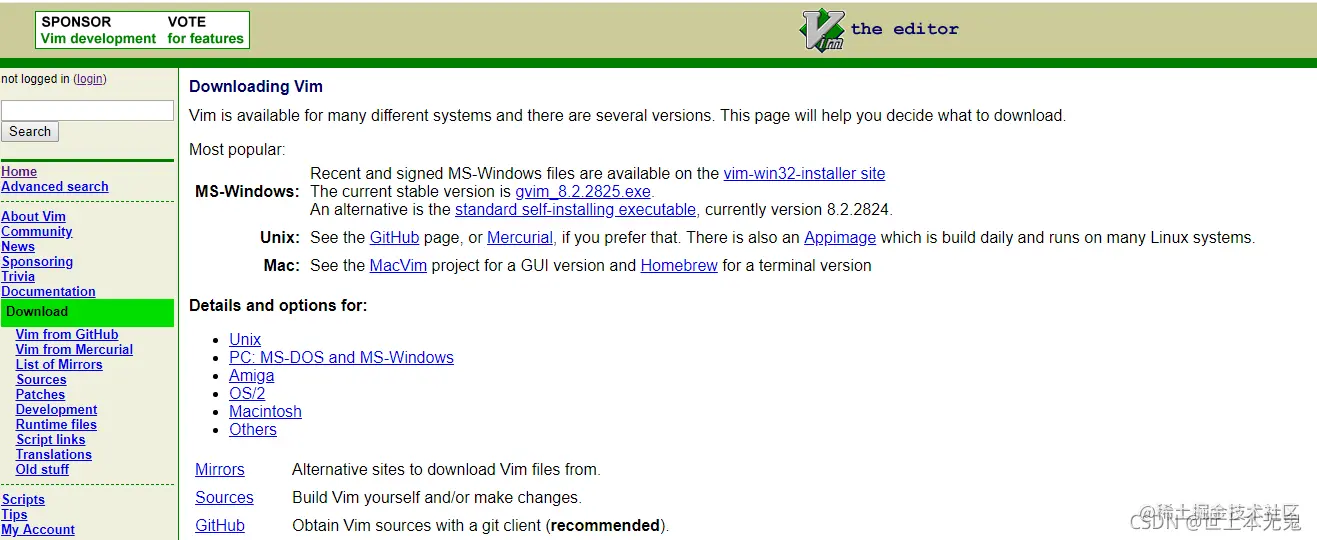
Task: Open Scripts sidebar link
Action: coord(23,500)
